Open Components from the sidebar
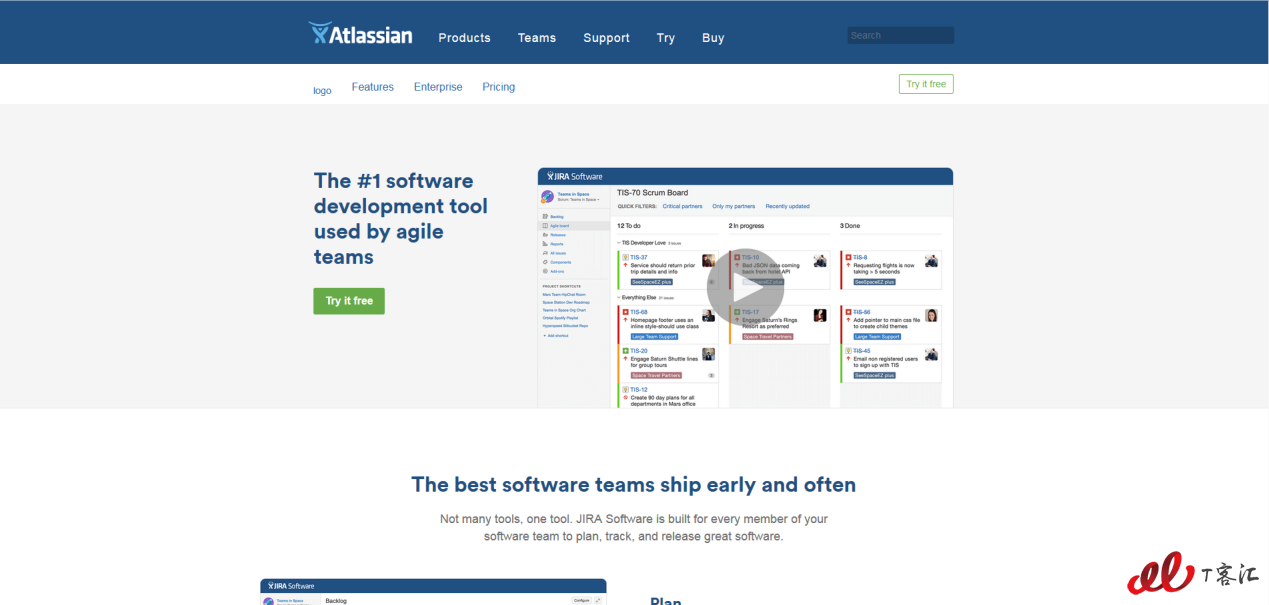This screenshot has height=605, width=1269. [559, 262]
